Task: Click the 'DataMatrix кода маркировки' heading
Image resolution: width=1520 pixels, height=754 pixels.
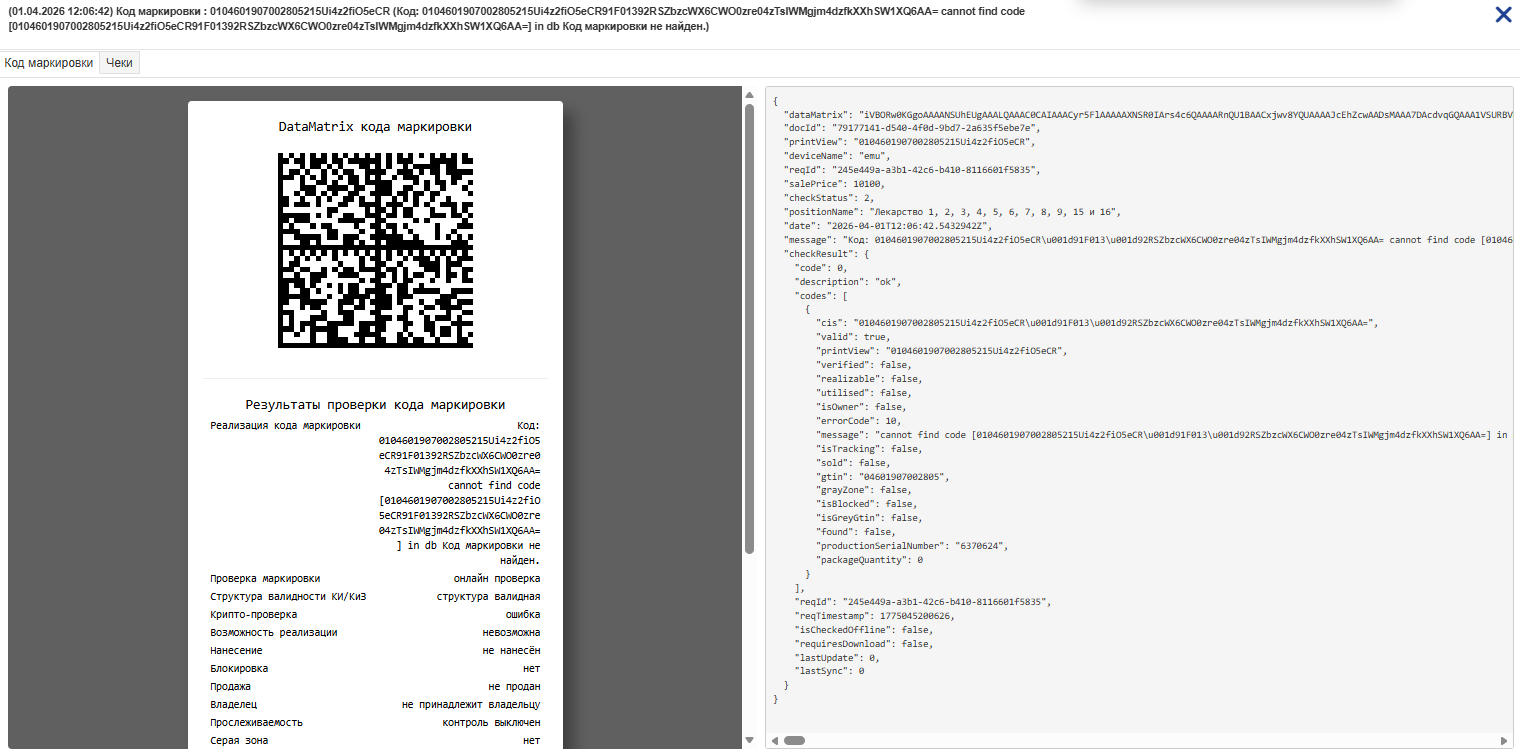Action: 375,127
